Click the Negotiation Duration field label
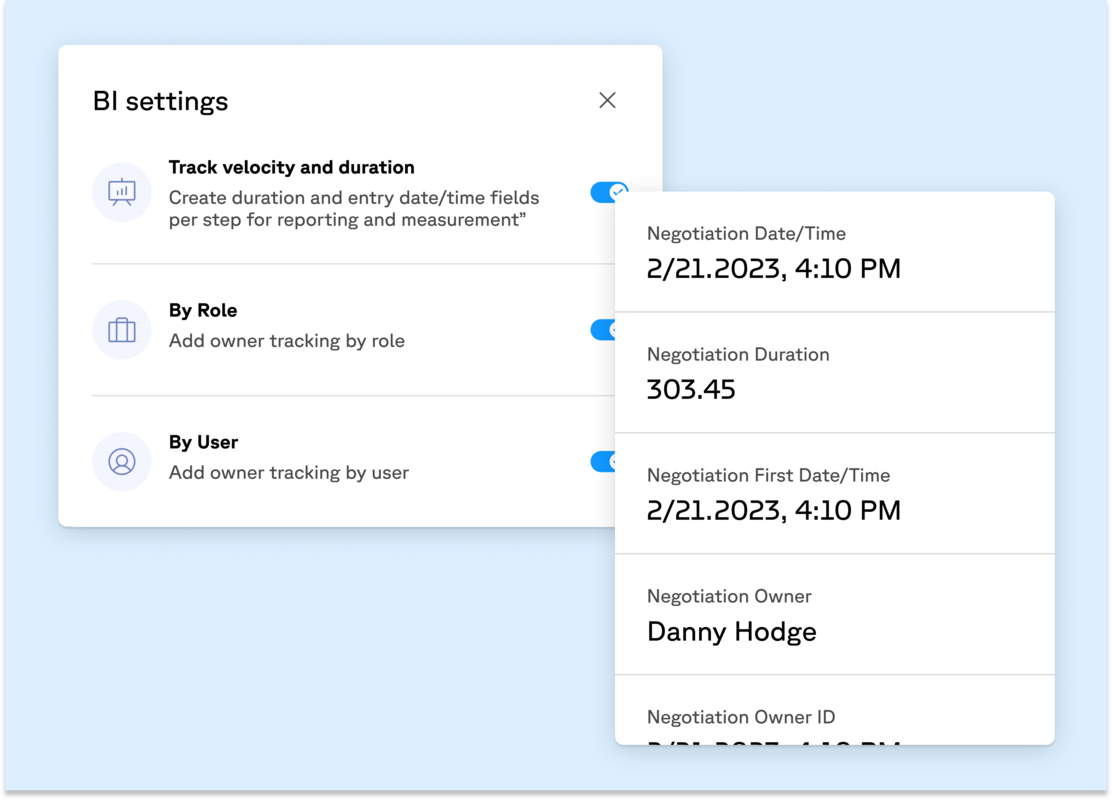The image size is (1112, 800). [x=738, y=355]
